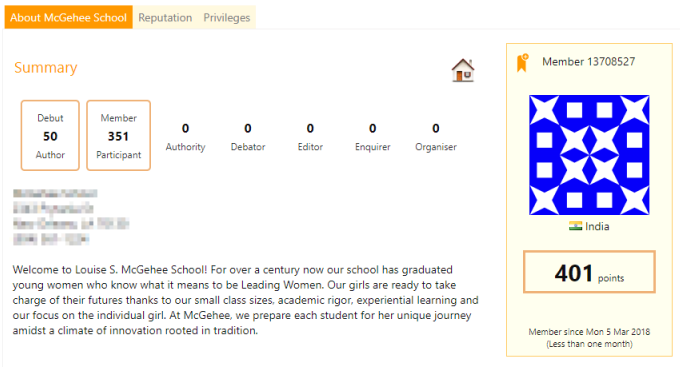
Task: Select the About McGehee School tab
Action: tap(69, 17)
